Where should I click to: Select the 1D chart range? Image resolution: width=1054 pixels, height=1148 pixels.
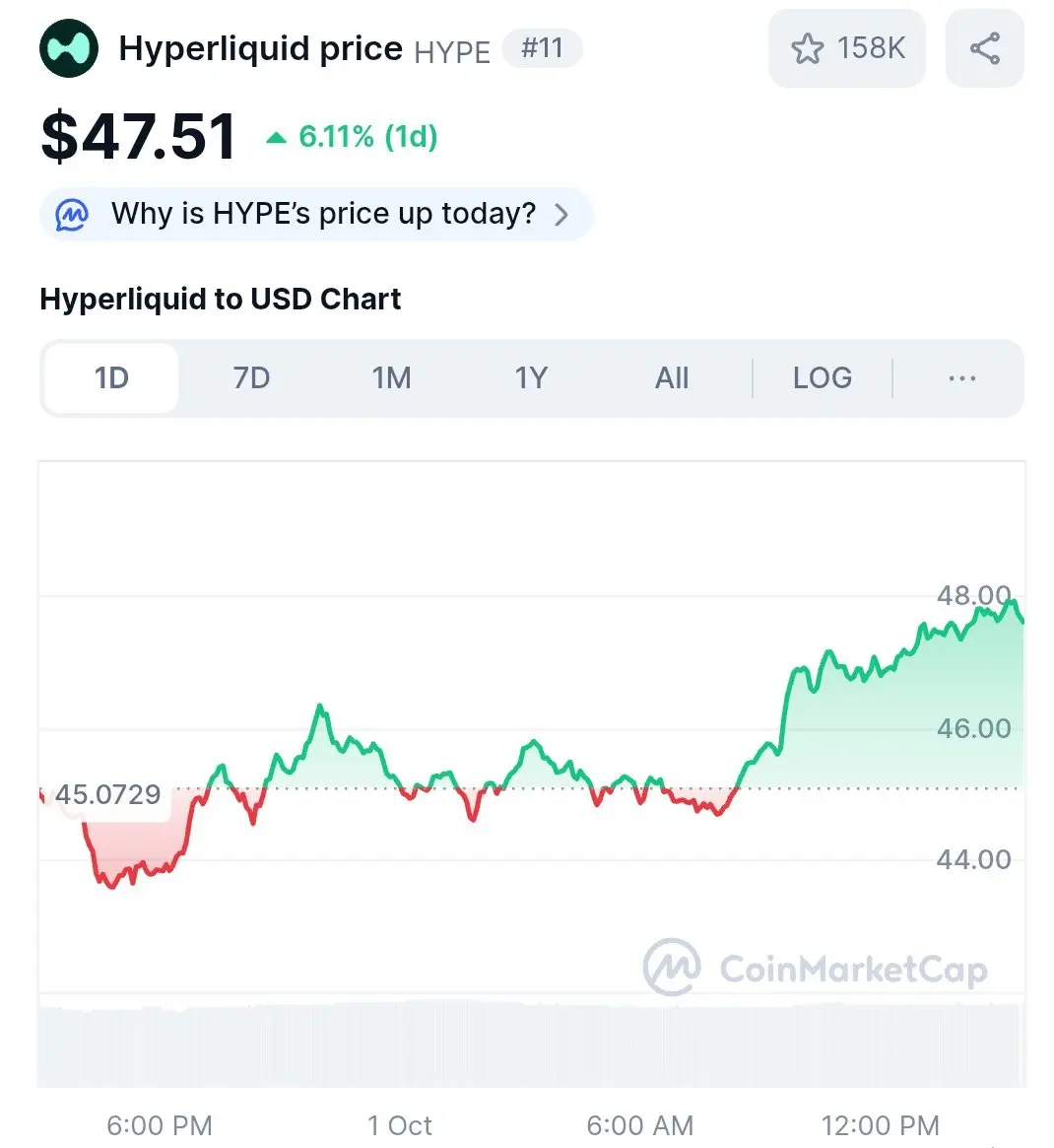point(111,378)
